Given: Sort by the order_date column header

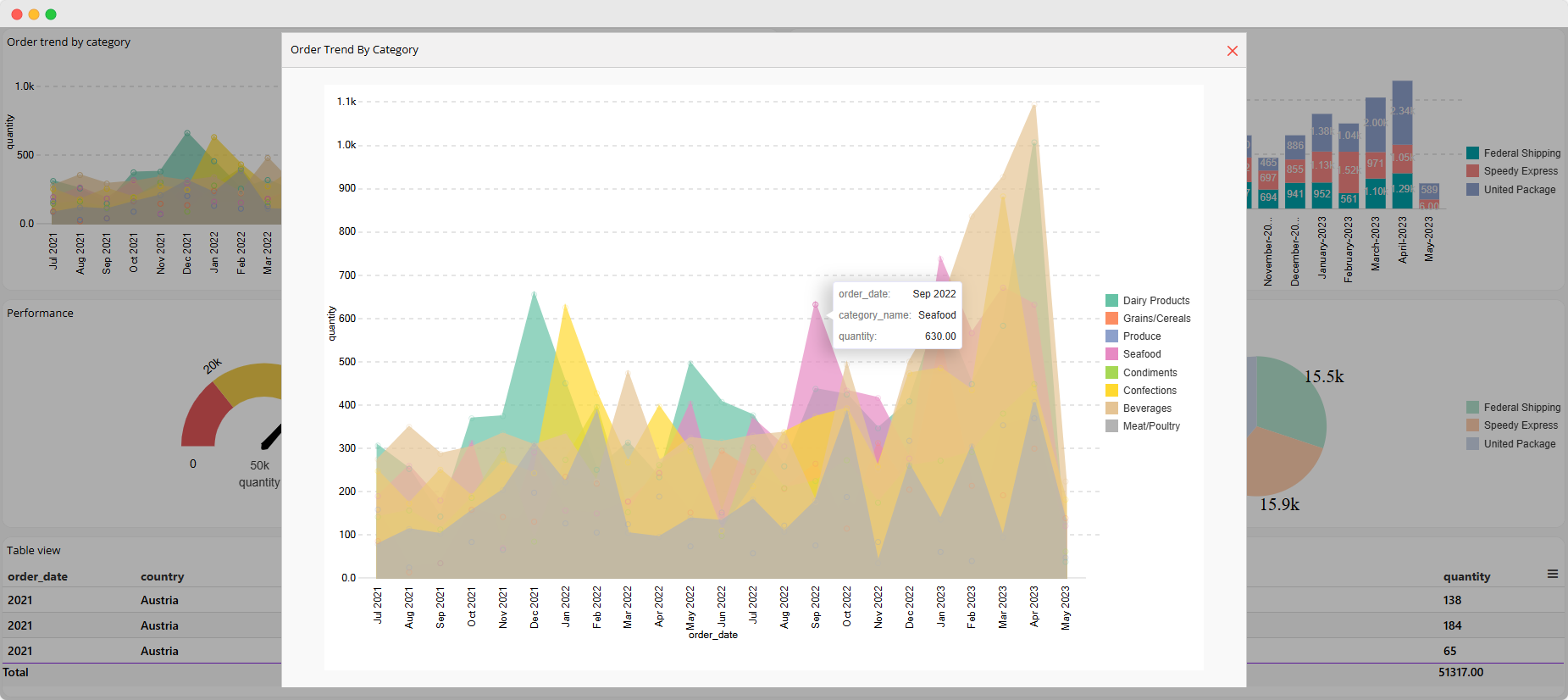Looking at the screenshot, I should (x=37, y=576).
